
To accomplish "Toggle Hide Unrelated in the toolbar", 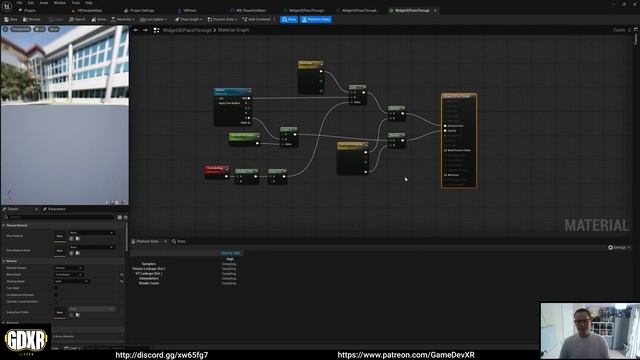I will 257,19.
